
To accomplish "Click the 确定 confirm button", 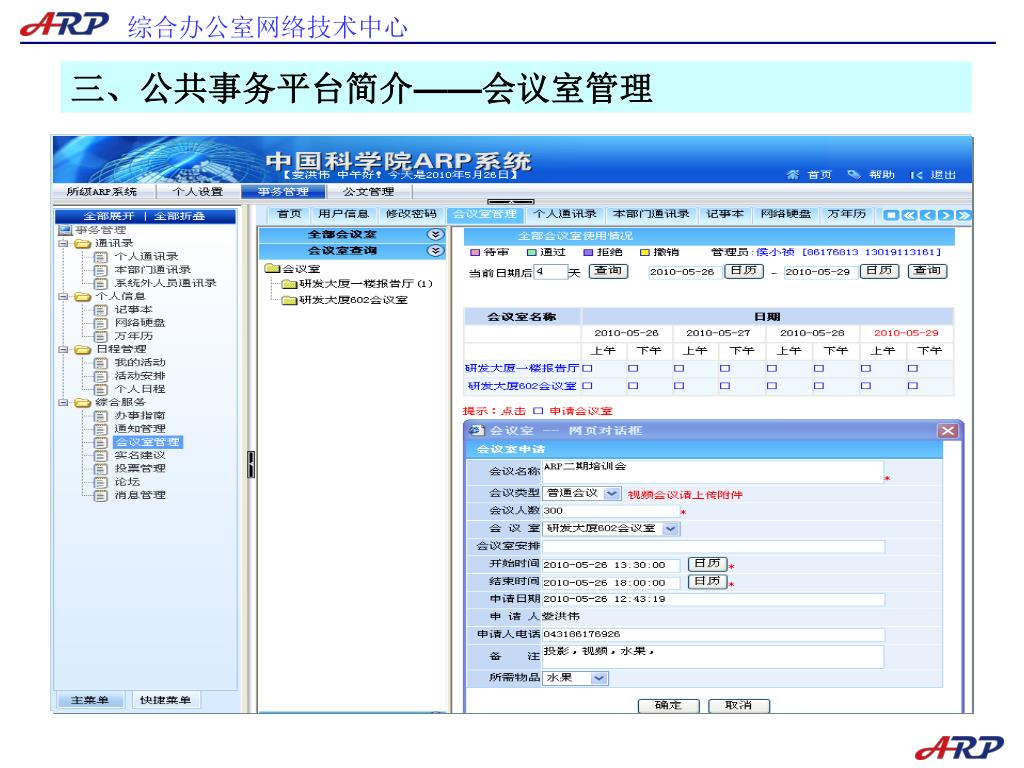I will [x=668, y=705].
